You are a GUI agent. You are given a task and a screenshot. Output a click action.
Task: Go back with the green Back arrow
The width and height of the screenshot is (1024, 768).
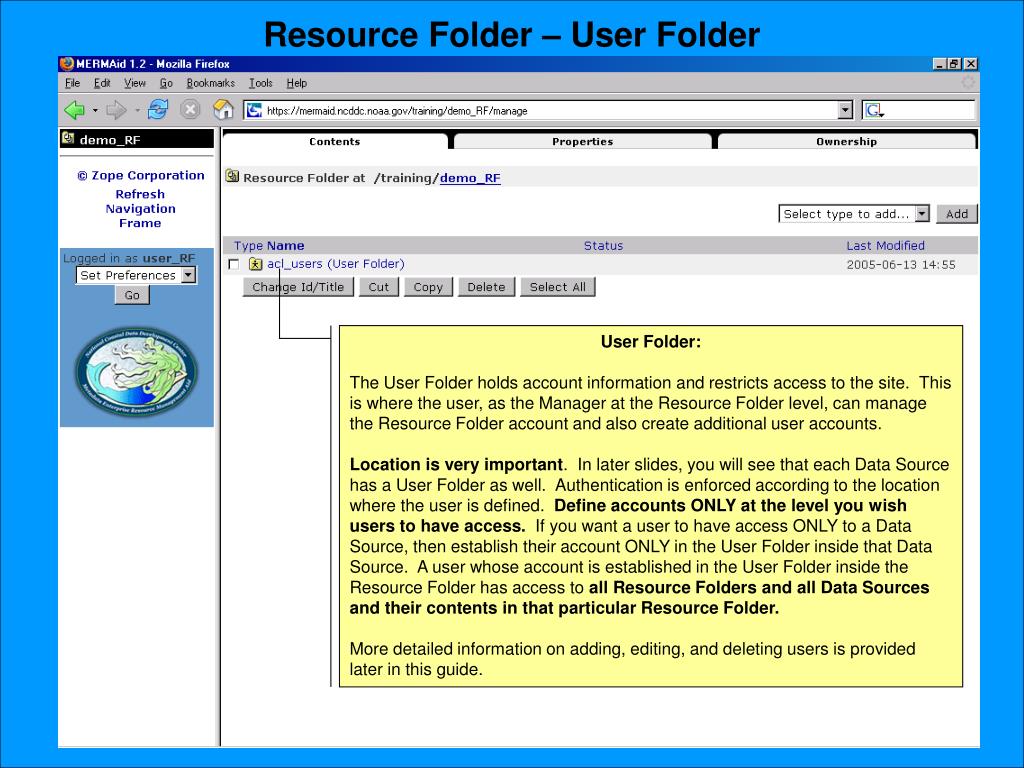pyautogui.click(x=74, y=110)
